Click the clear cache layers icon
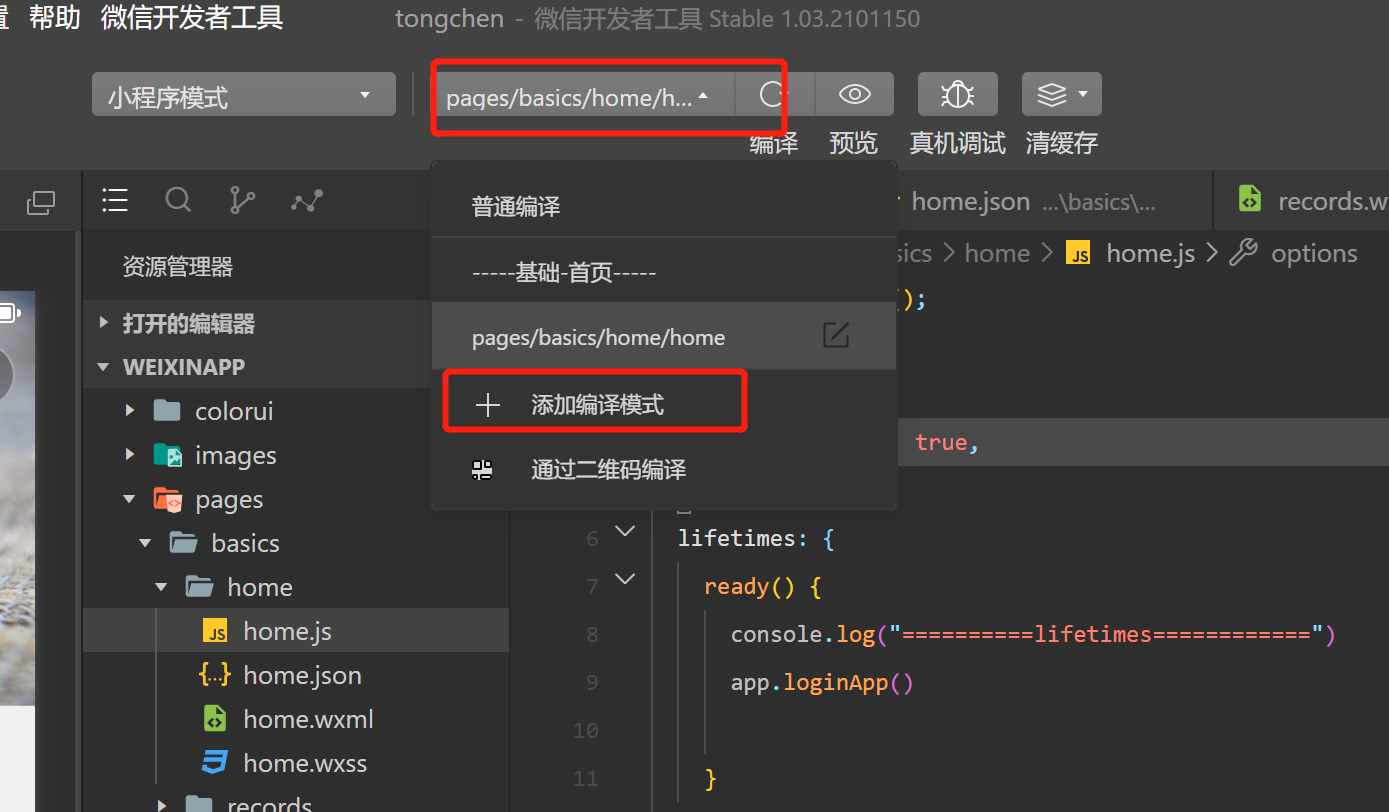 coord(1051,95)
